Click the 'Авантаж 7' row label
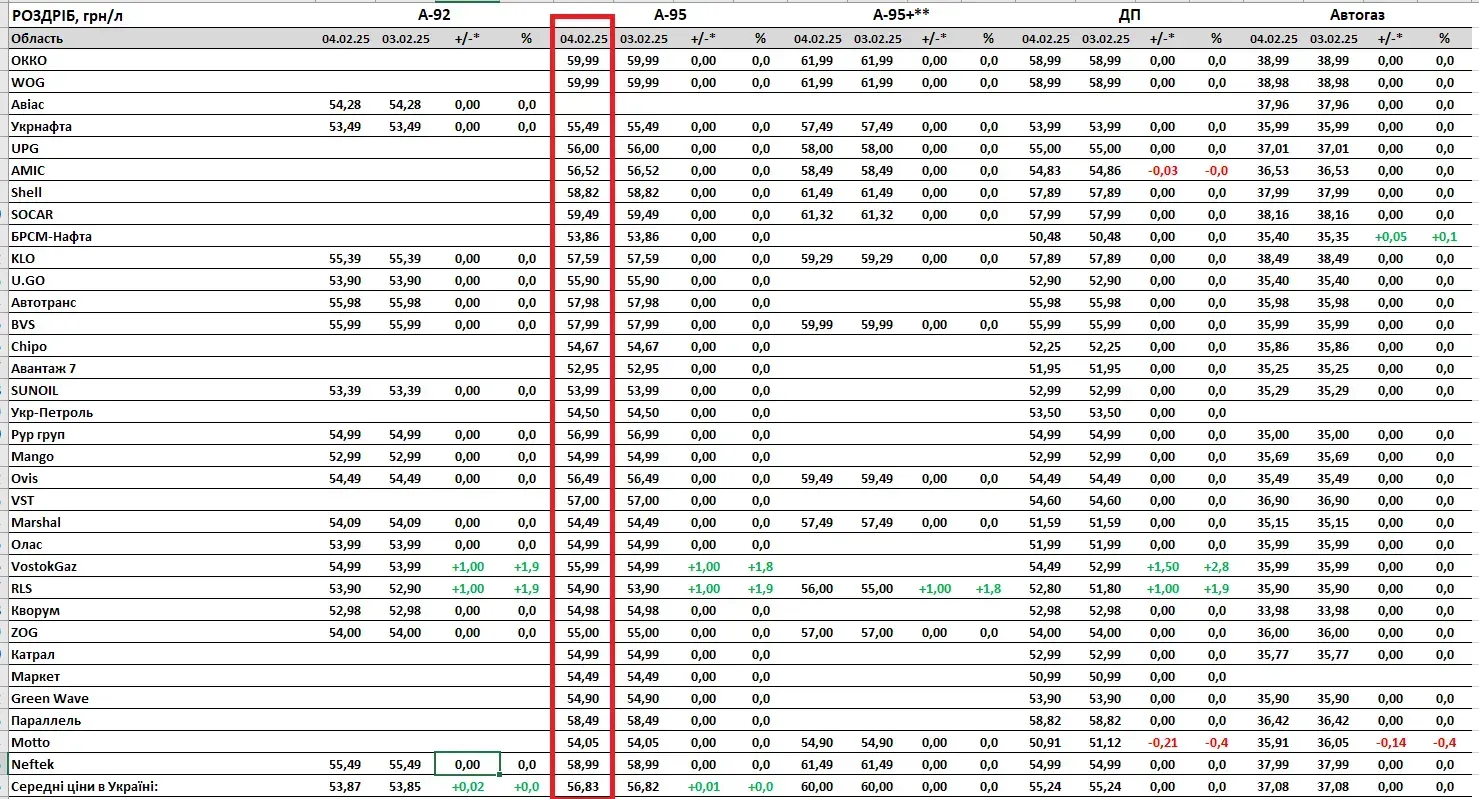 (44, 368)
